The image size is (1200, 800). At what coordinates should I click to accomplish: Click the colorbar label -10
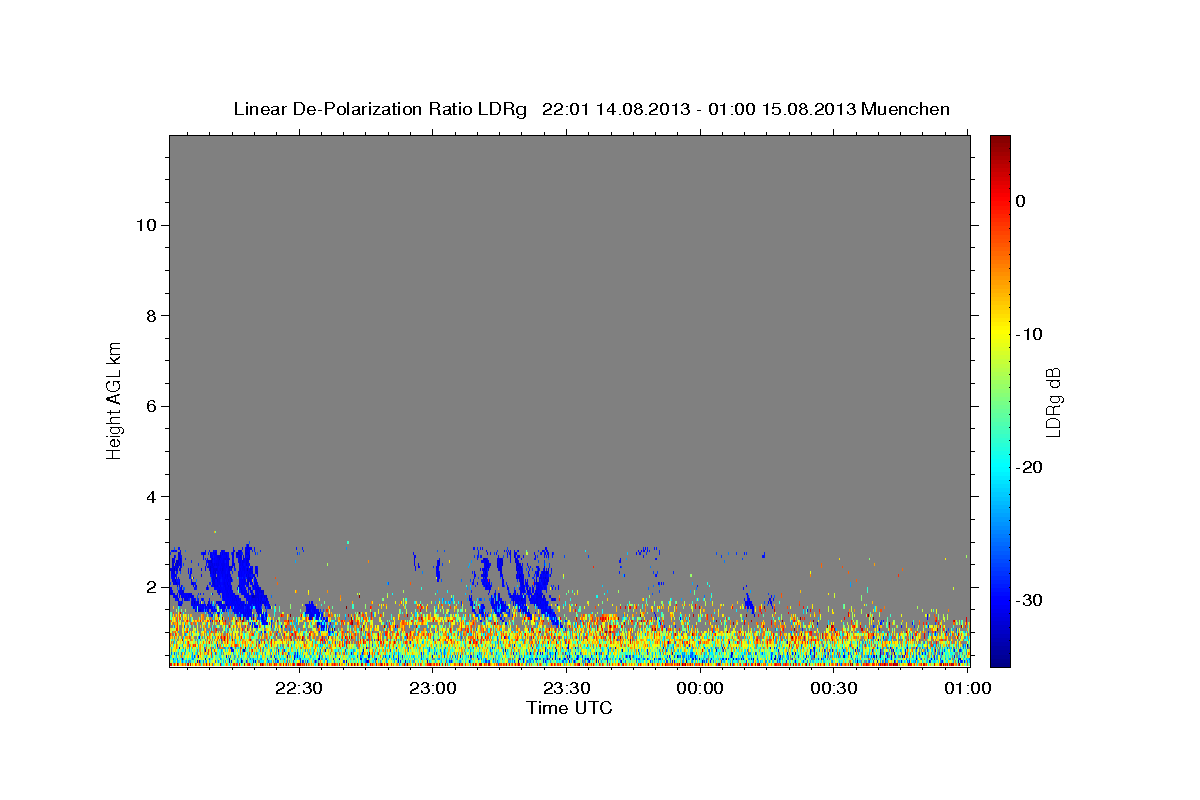click(1027, 334)
